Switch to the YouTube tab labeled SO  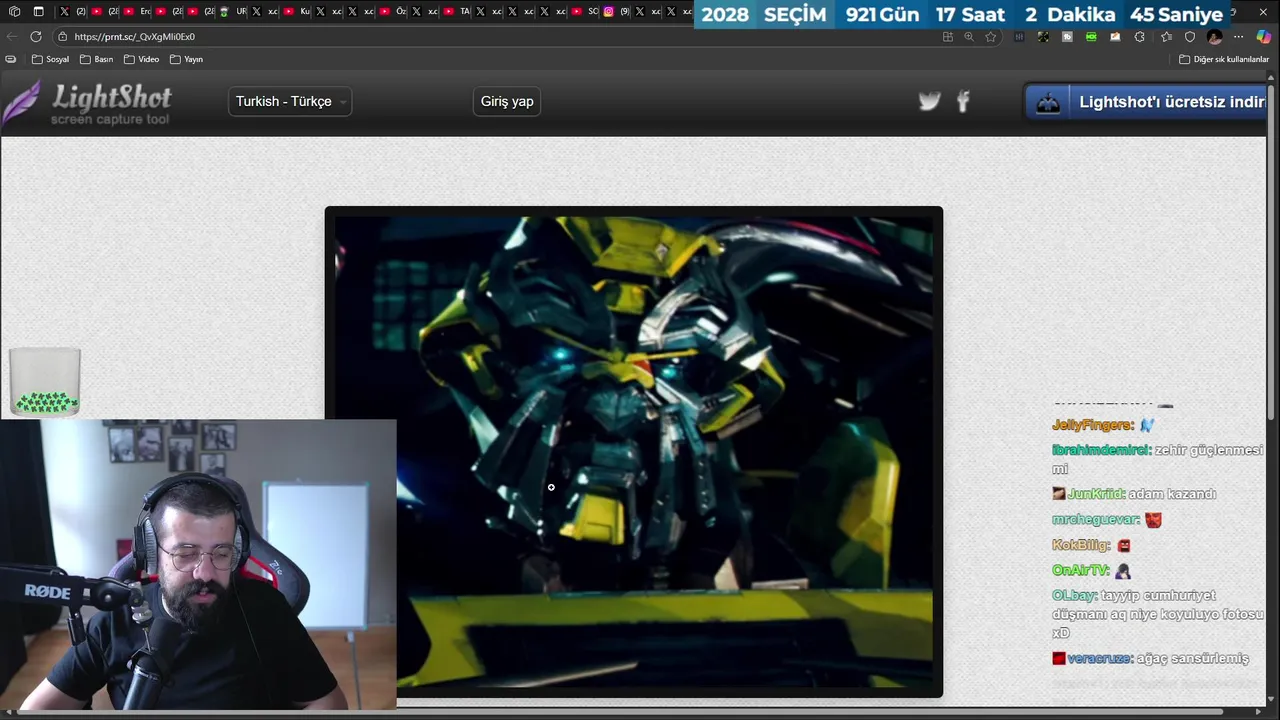pos(585,11)
